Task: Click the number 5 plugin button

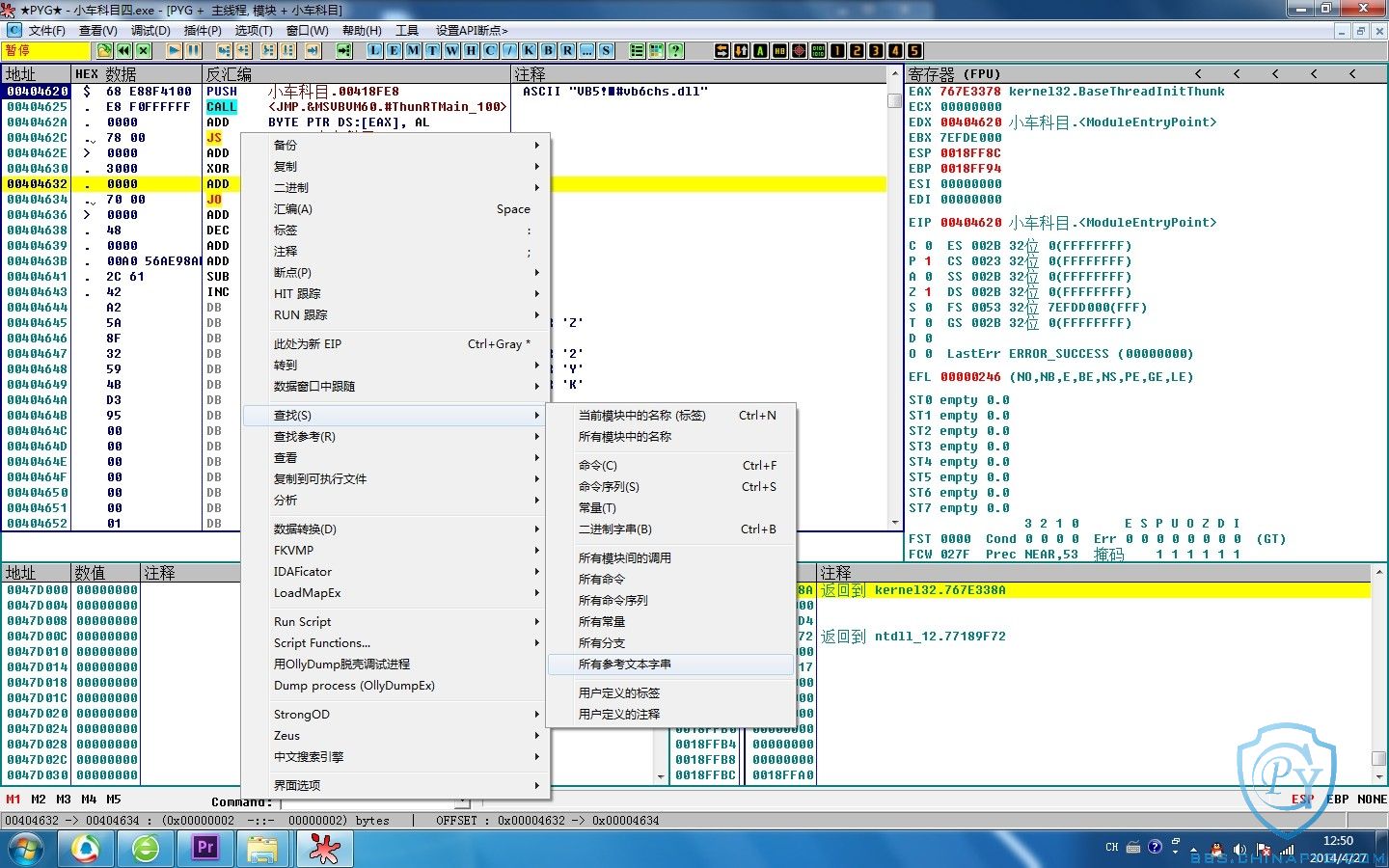Action: coord(914,50)
